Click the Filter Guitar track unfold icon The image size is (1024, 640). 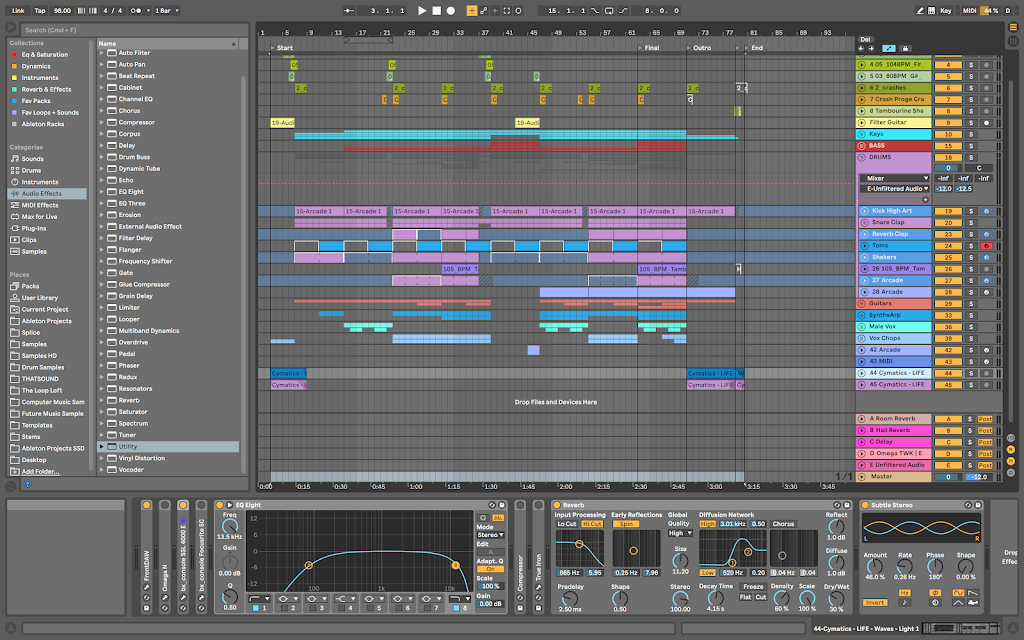pyautogui.click(x=861, y=123)
